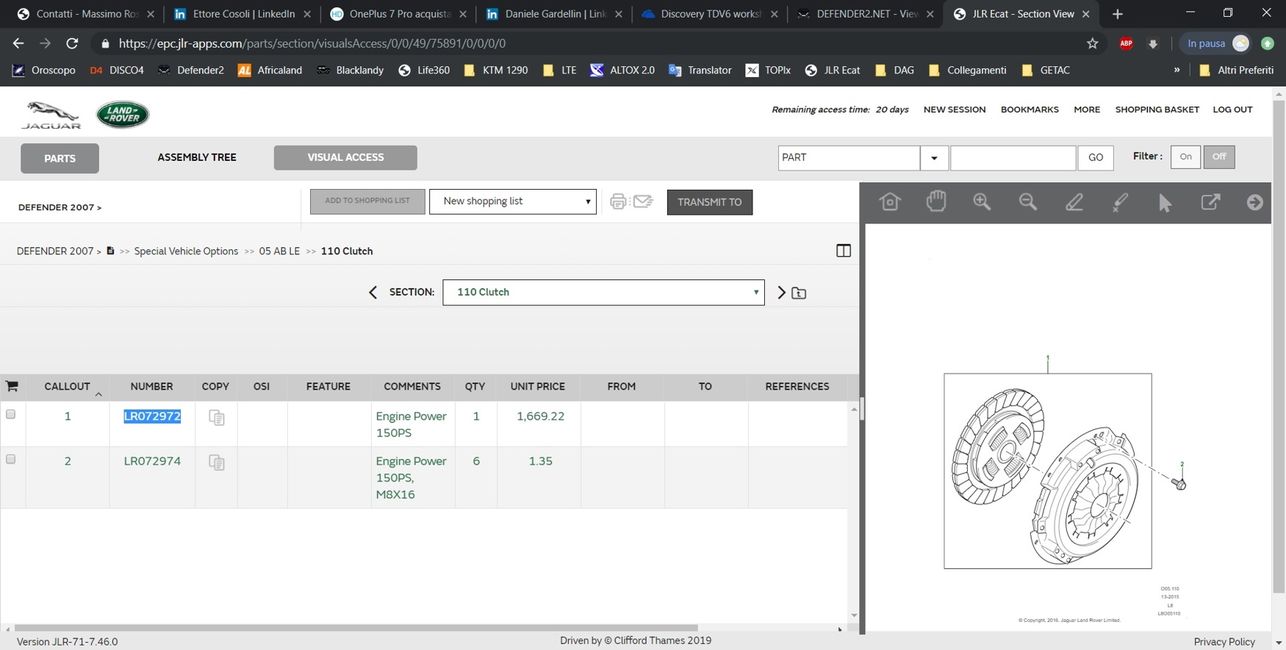Click the Privacy Policy link
This screenshot has height=650, width=1286.
point(1224,641)
